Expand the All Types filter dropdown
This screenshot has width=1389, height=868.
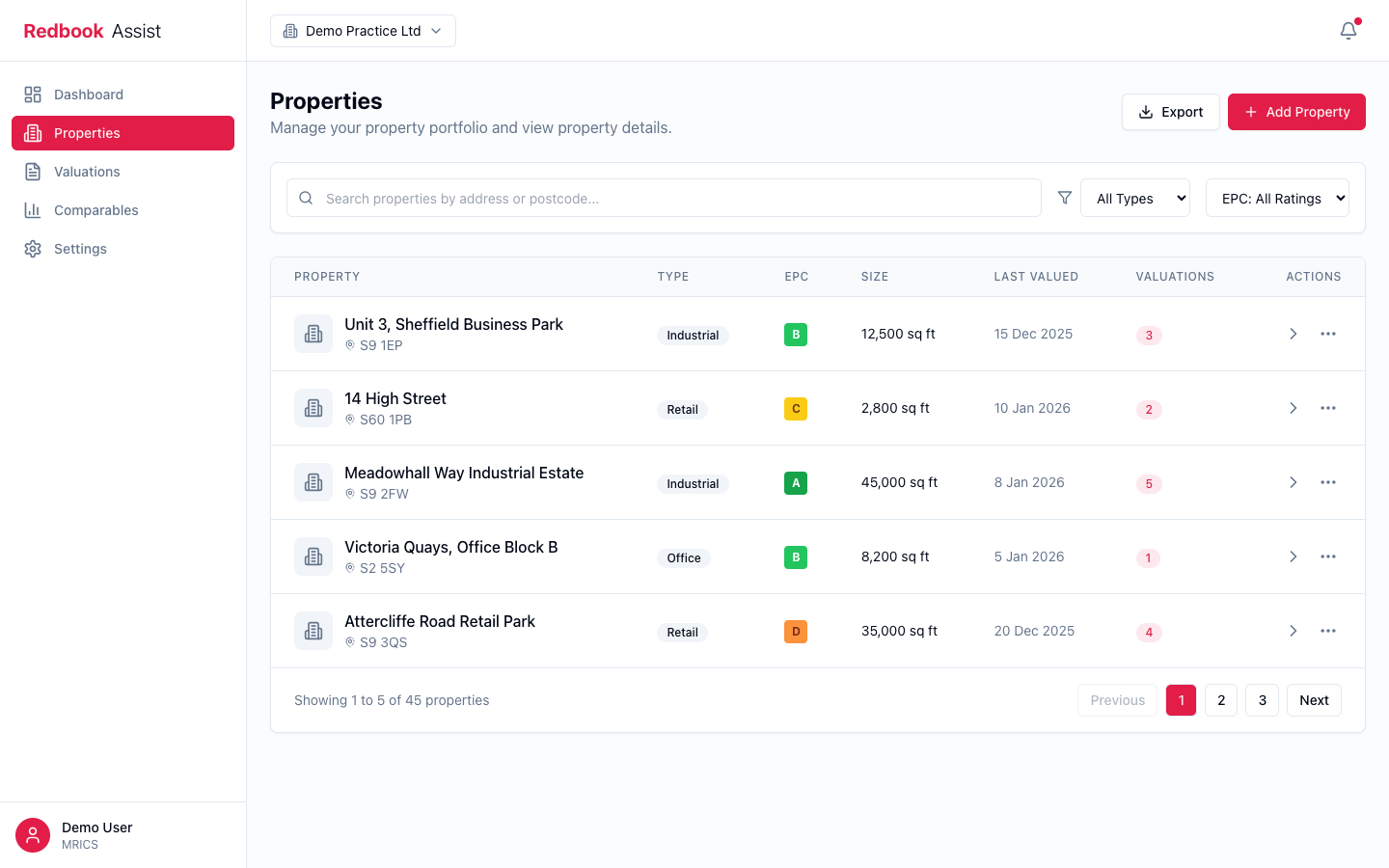click(1135, 198)
